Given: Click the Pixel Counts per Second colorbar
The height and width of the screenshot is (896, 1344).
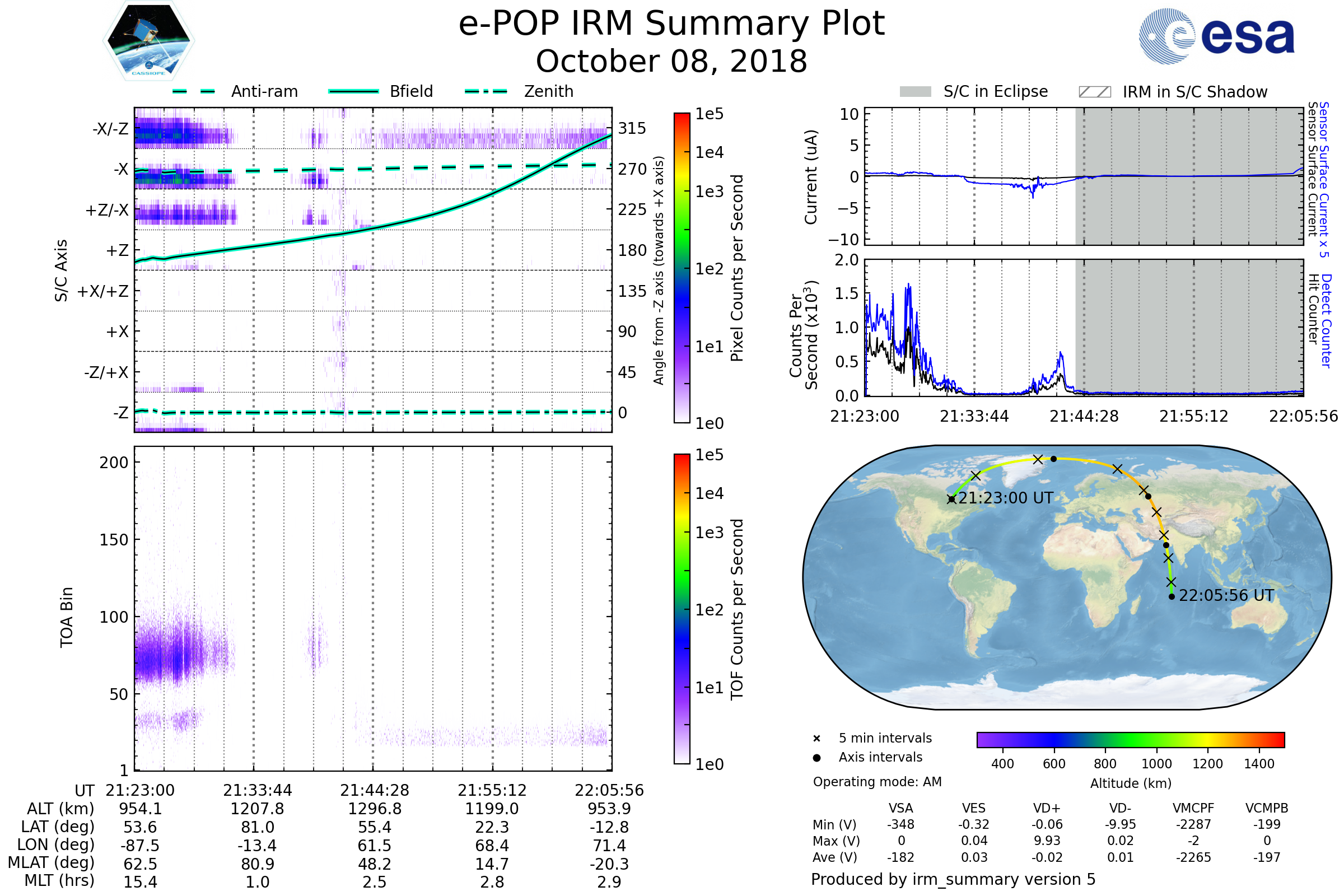Looking at the screenshot, I should click(x=682, y=268).
